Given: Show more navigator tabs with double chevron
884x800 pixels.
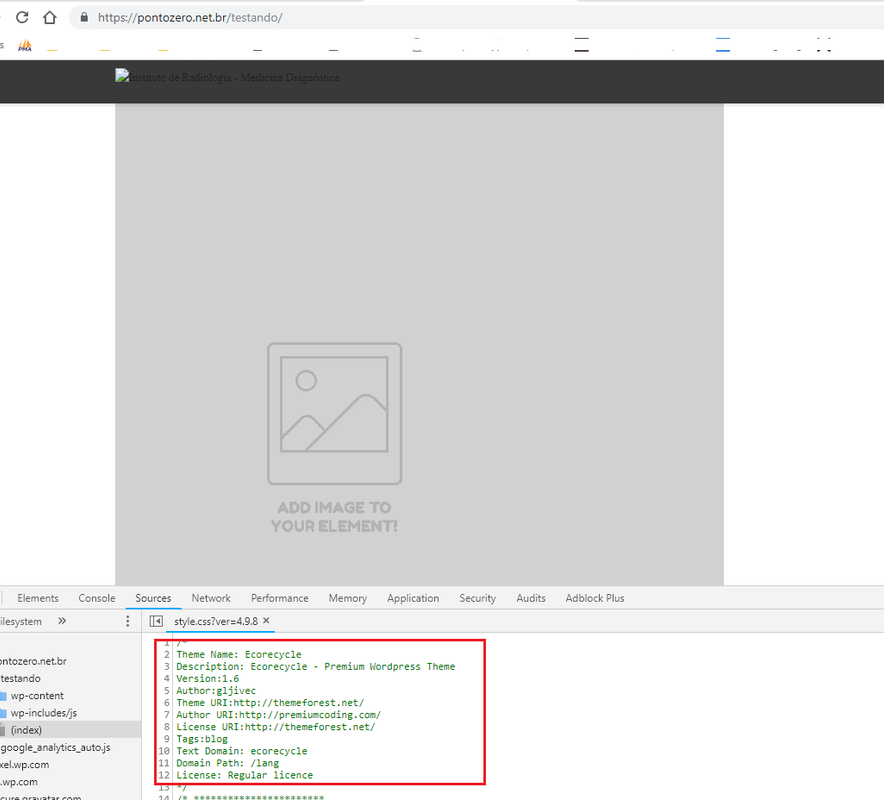Looking at the screenshot, I should point(62,621).
